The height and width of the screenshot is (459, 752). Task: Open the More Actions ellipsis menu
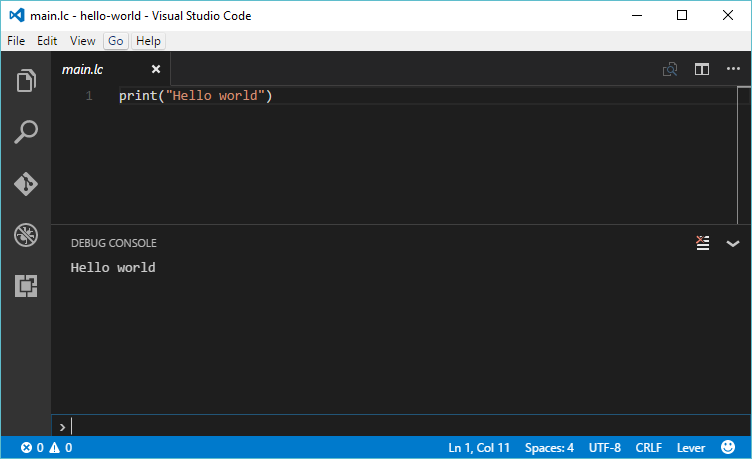pyautogui.click(x=733, y=69)
